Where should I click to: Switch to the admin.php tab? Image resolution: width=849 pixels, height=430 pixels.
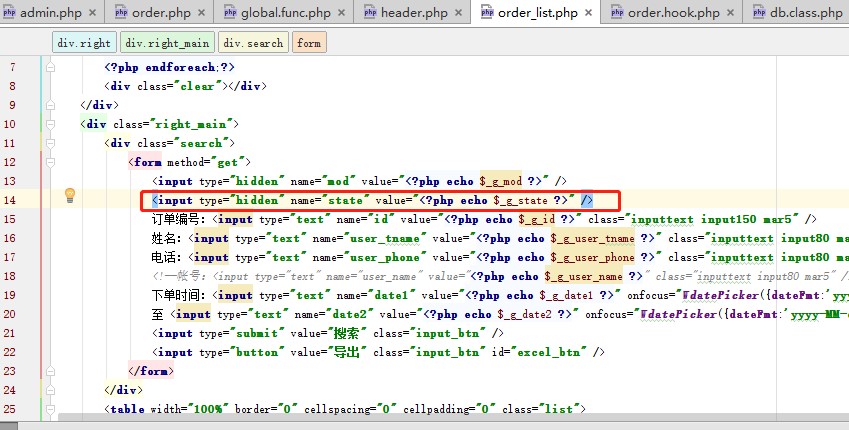click(x=51, y=12)
